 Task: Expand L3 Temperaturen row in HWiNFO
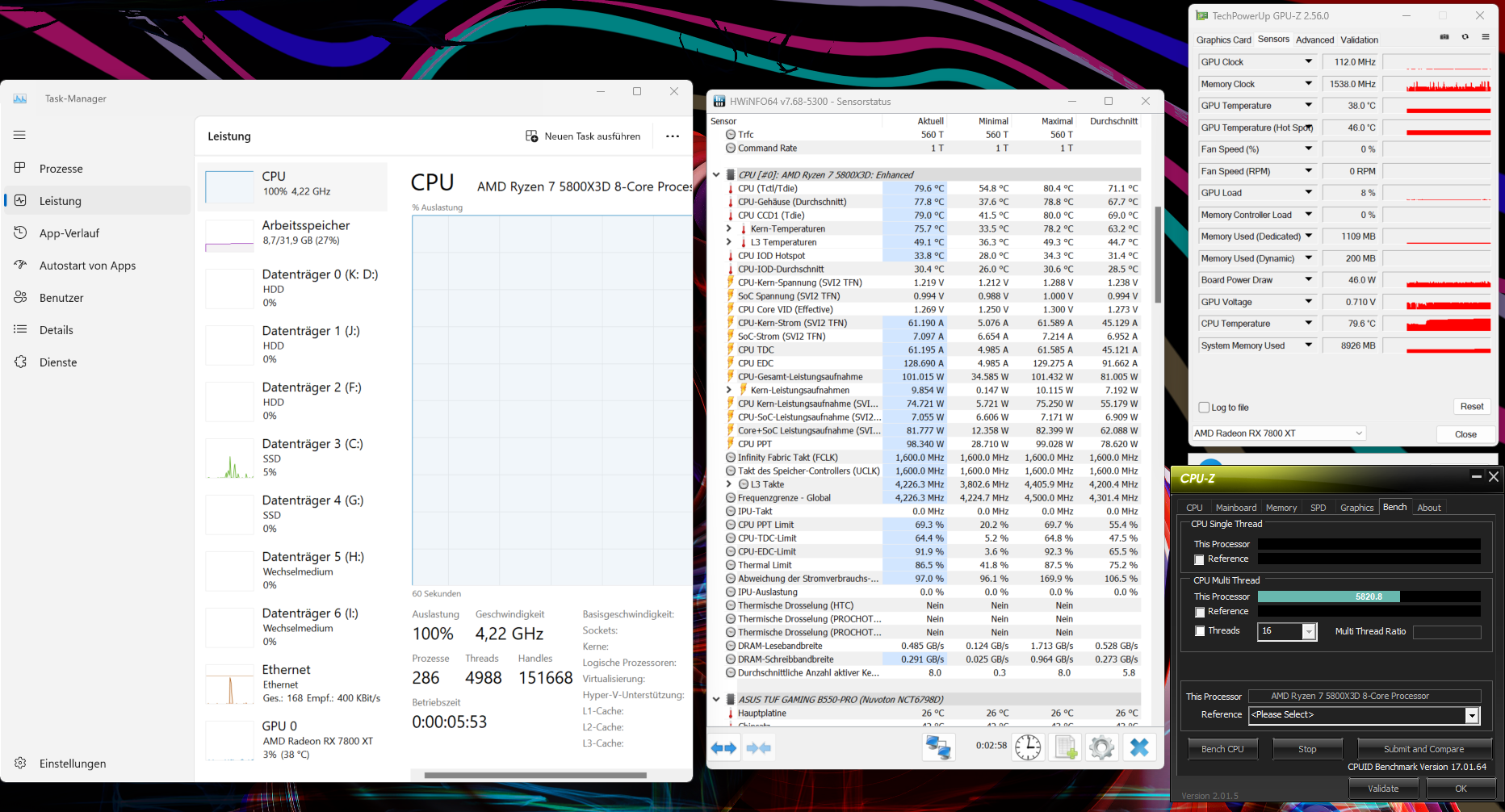point(729,242)
